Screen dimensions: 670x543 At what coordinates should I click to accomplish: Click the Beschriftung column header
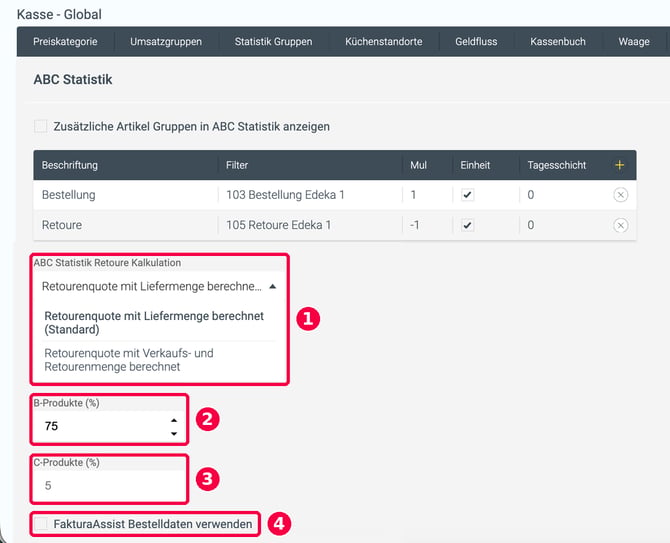tap(70, 165)
